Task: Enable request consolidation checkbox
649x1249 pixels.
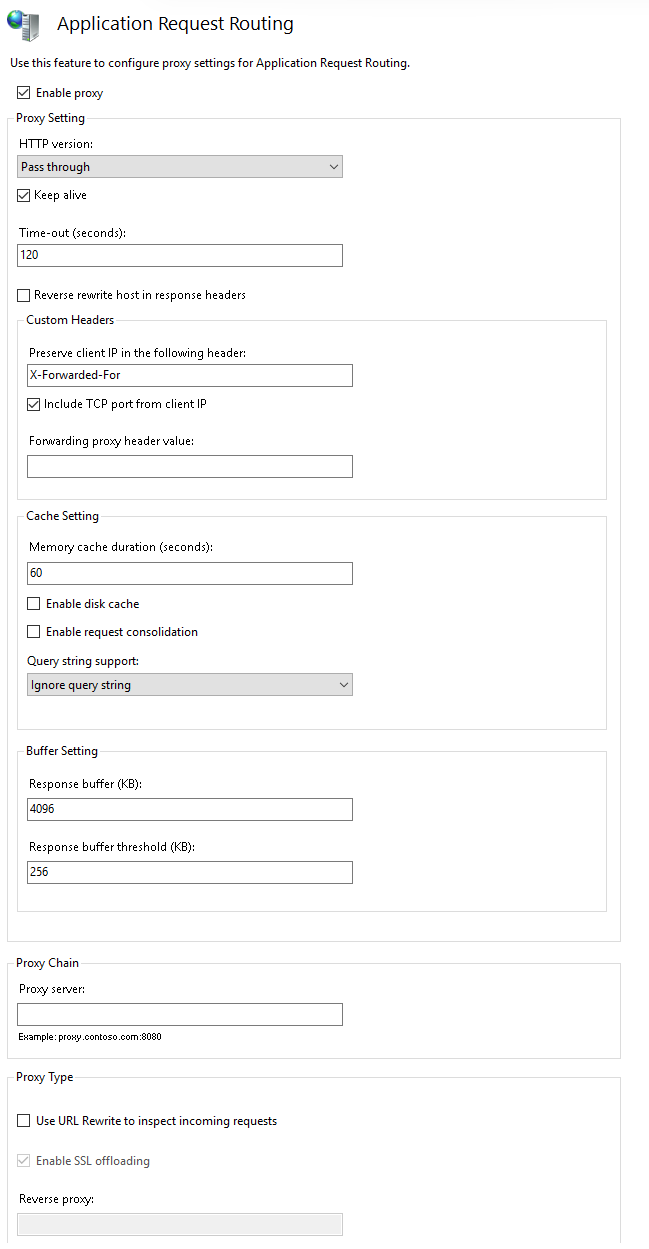Action: (35, 632)
